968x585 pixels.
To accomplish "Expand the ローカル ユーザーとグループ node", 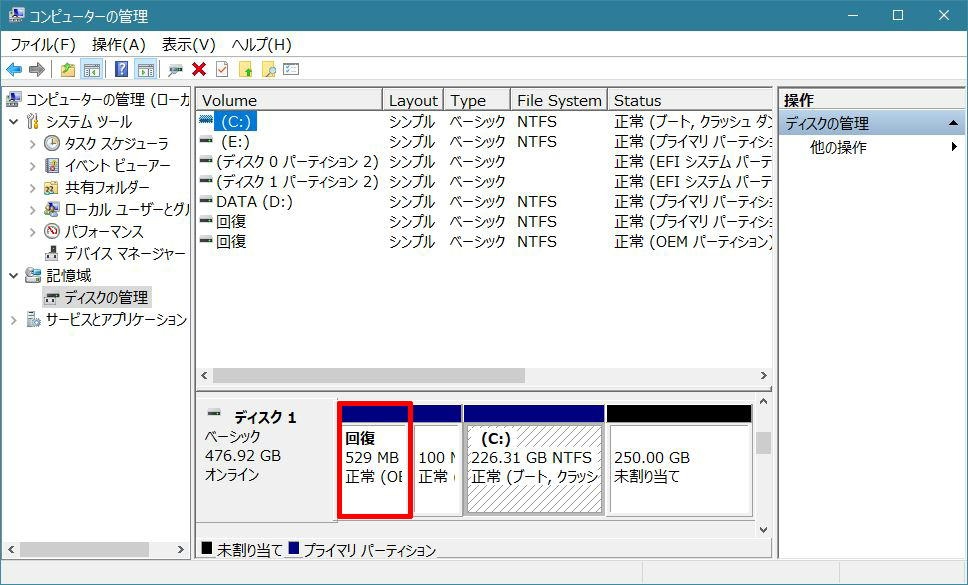I will pyautogui.click(x=32, y=210).
